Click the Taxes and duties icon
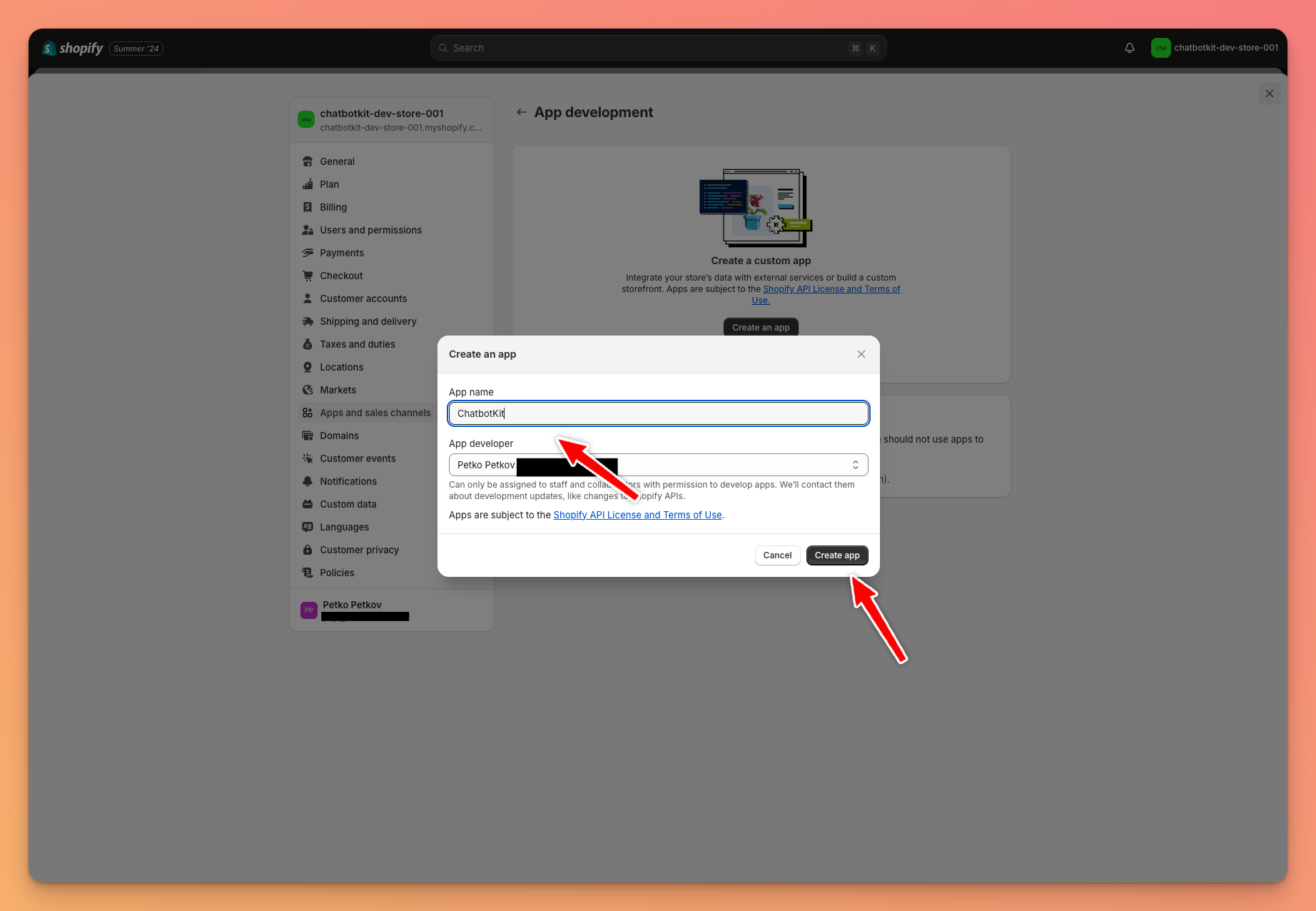Image resolution: width=1316 pixels, height=911 pixels. pos(308,344)
